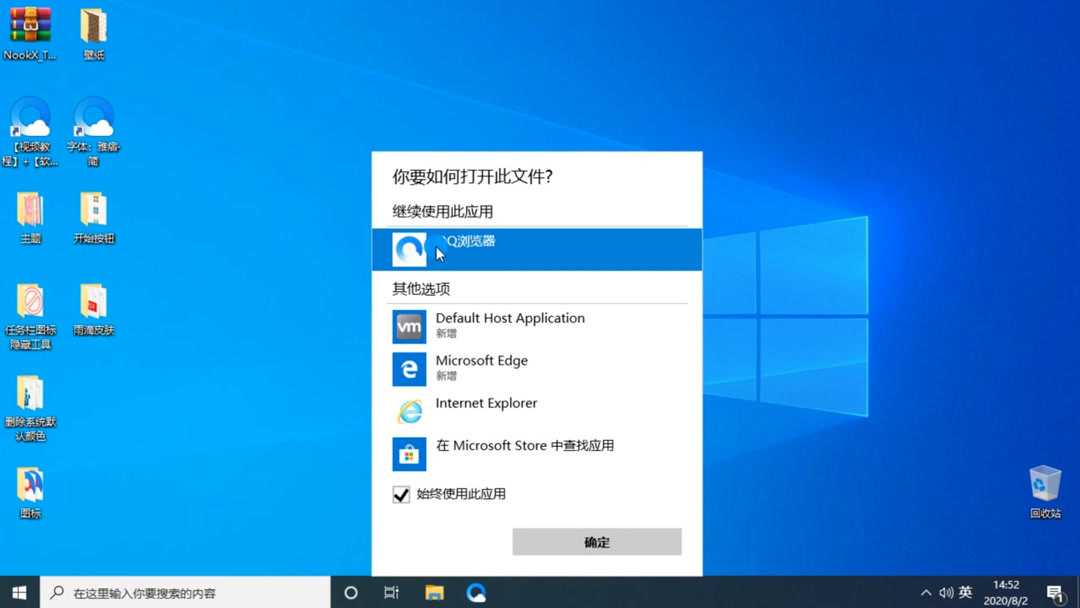Uncheck 始终使用此应用
This screenshot has height=608, width=1080.
click(401, 494)
